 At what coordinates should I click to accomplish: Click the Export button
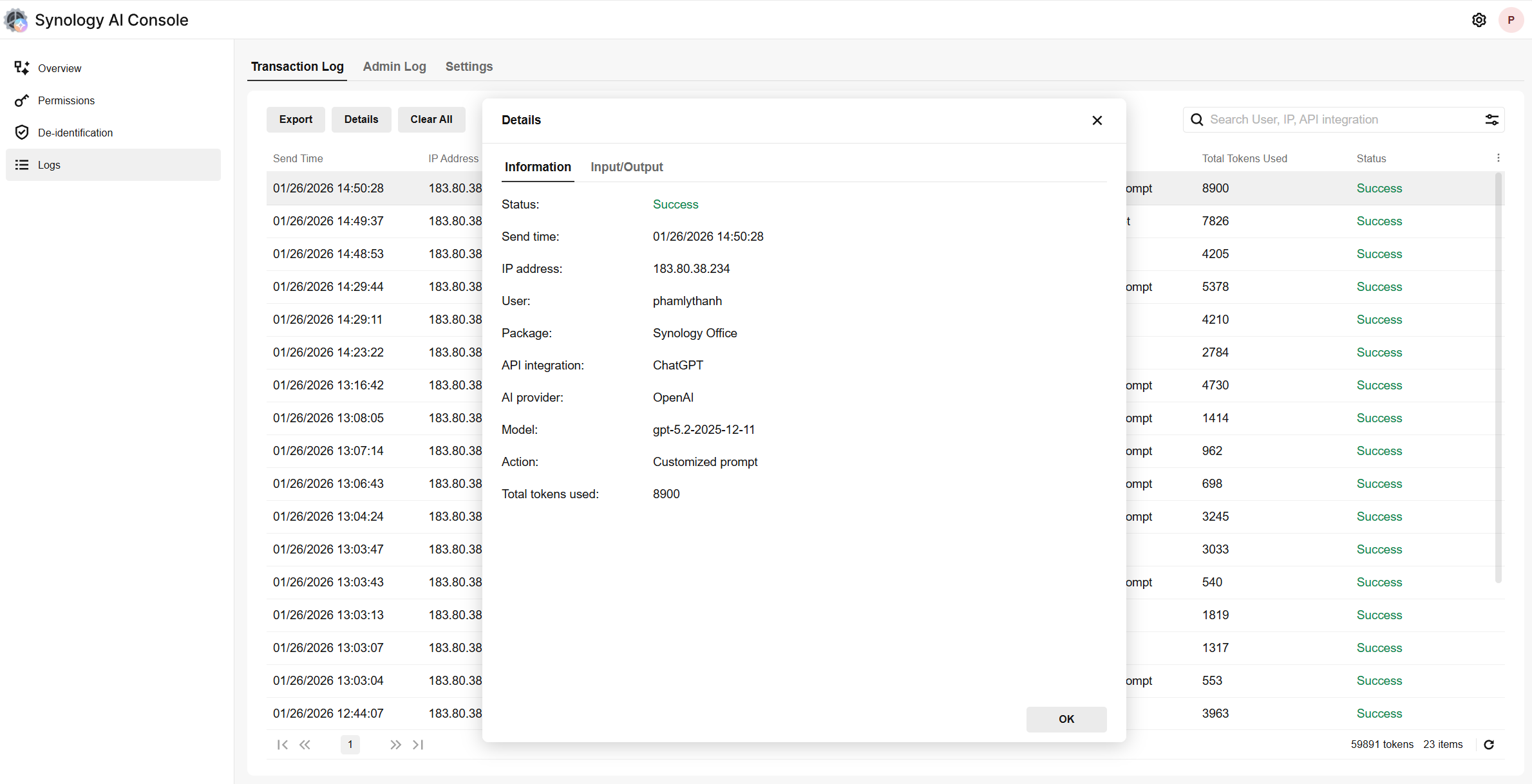coord(296,120)
